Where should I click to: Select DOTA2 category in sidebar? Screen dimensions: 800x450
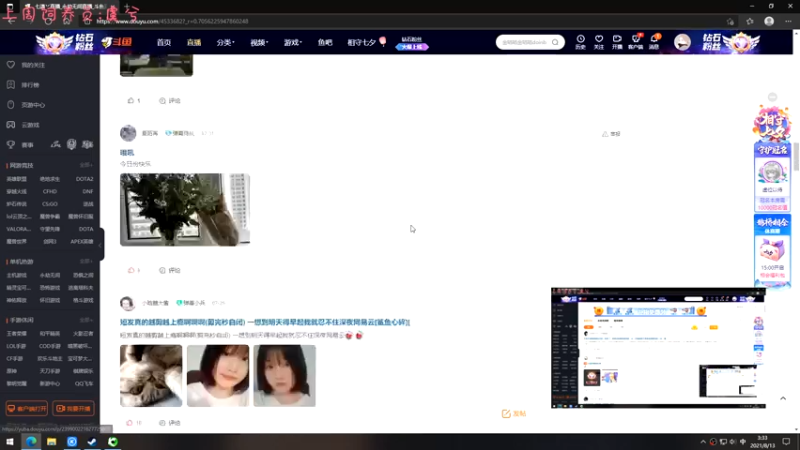pos(84,179)
